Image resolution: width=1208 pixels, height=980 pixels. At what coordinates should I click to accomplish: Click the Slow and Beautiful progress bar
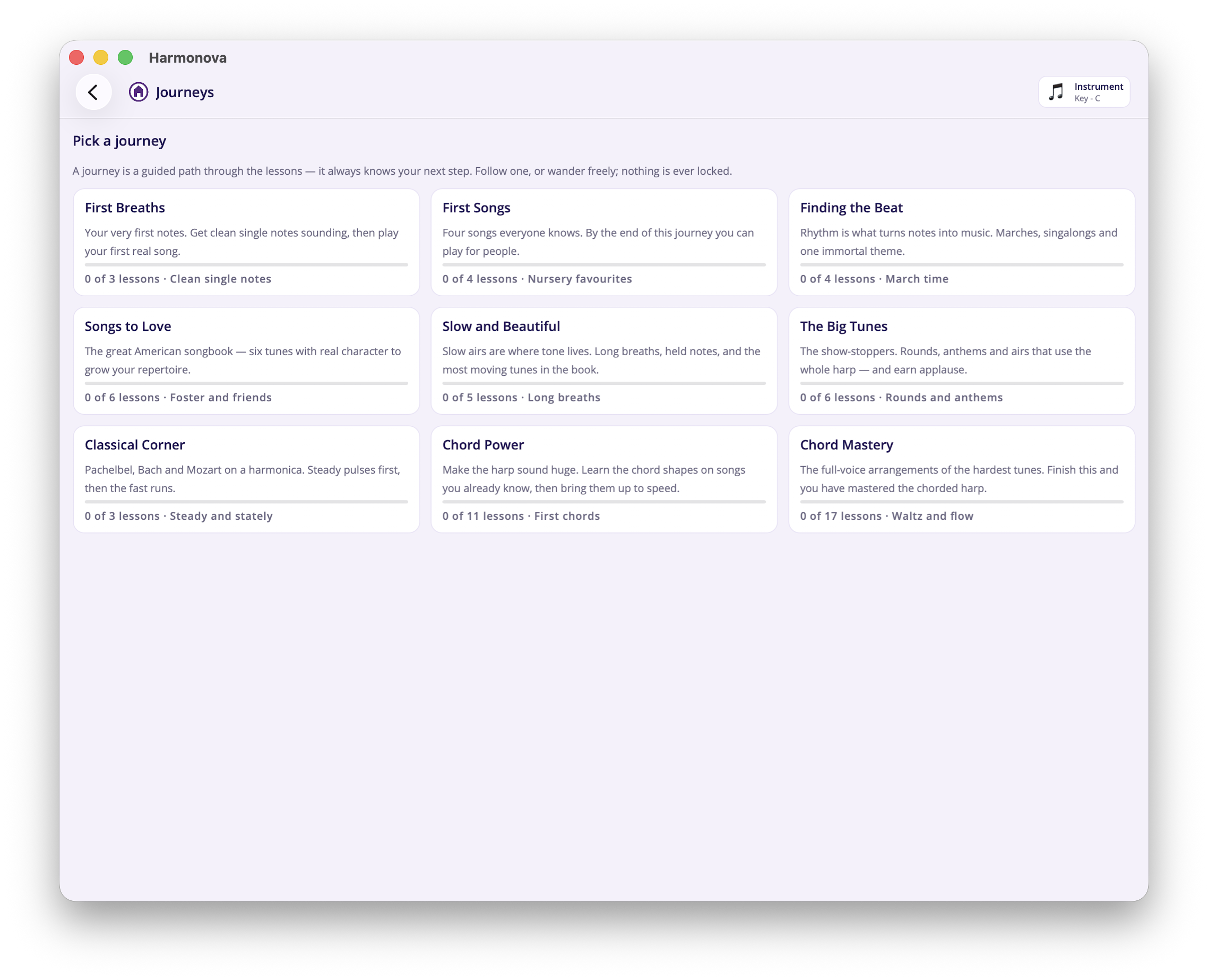tap(604, 383)
